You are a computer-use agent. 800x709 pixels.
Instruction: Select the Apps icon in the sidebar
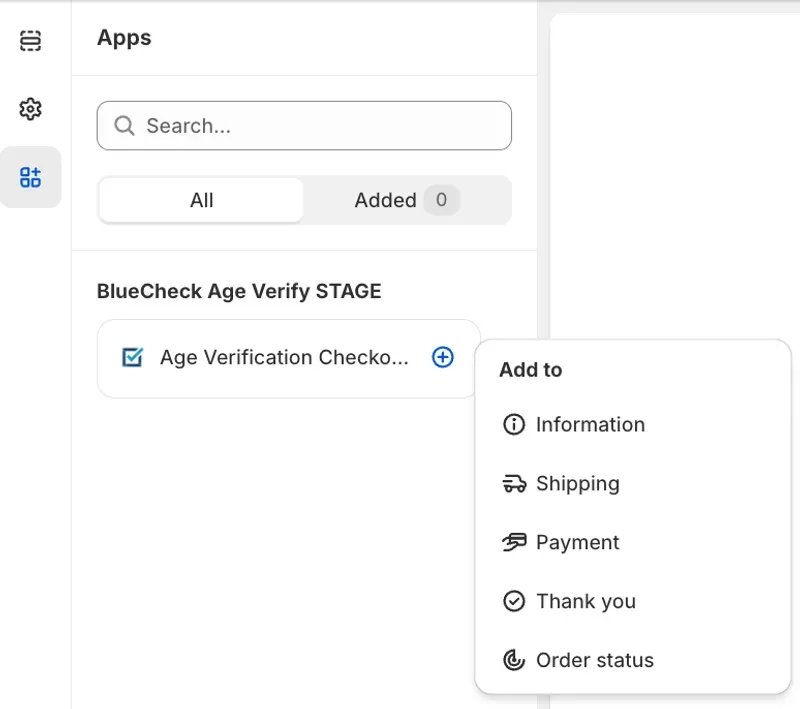30,177
